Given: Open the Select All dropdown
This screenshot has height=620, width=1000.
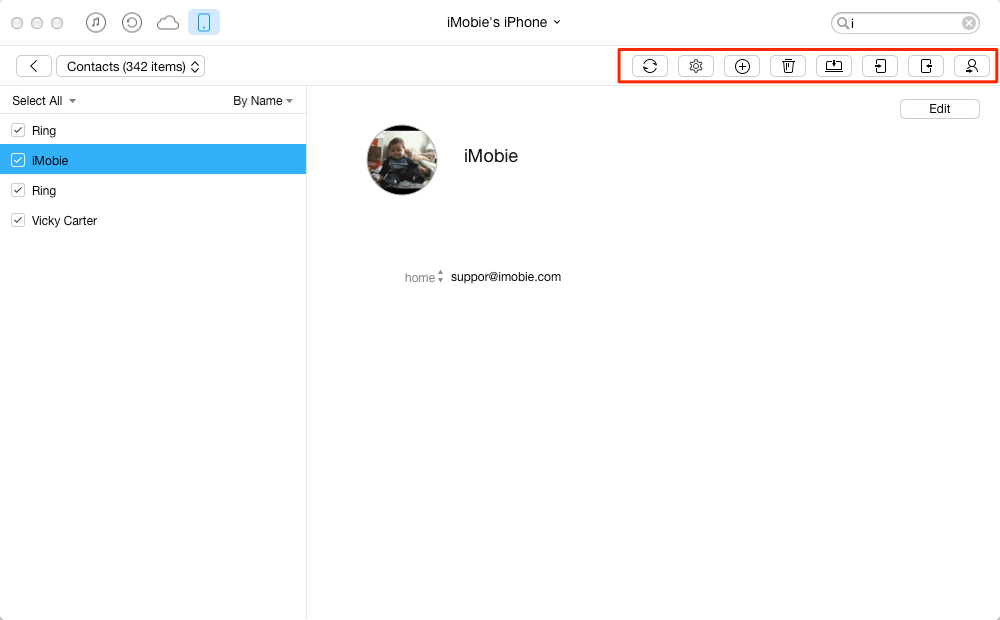Looking at the screenshot, I should 44,101.
